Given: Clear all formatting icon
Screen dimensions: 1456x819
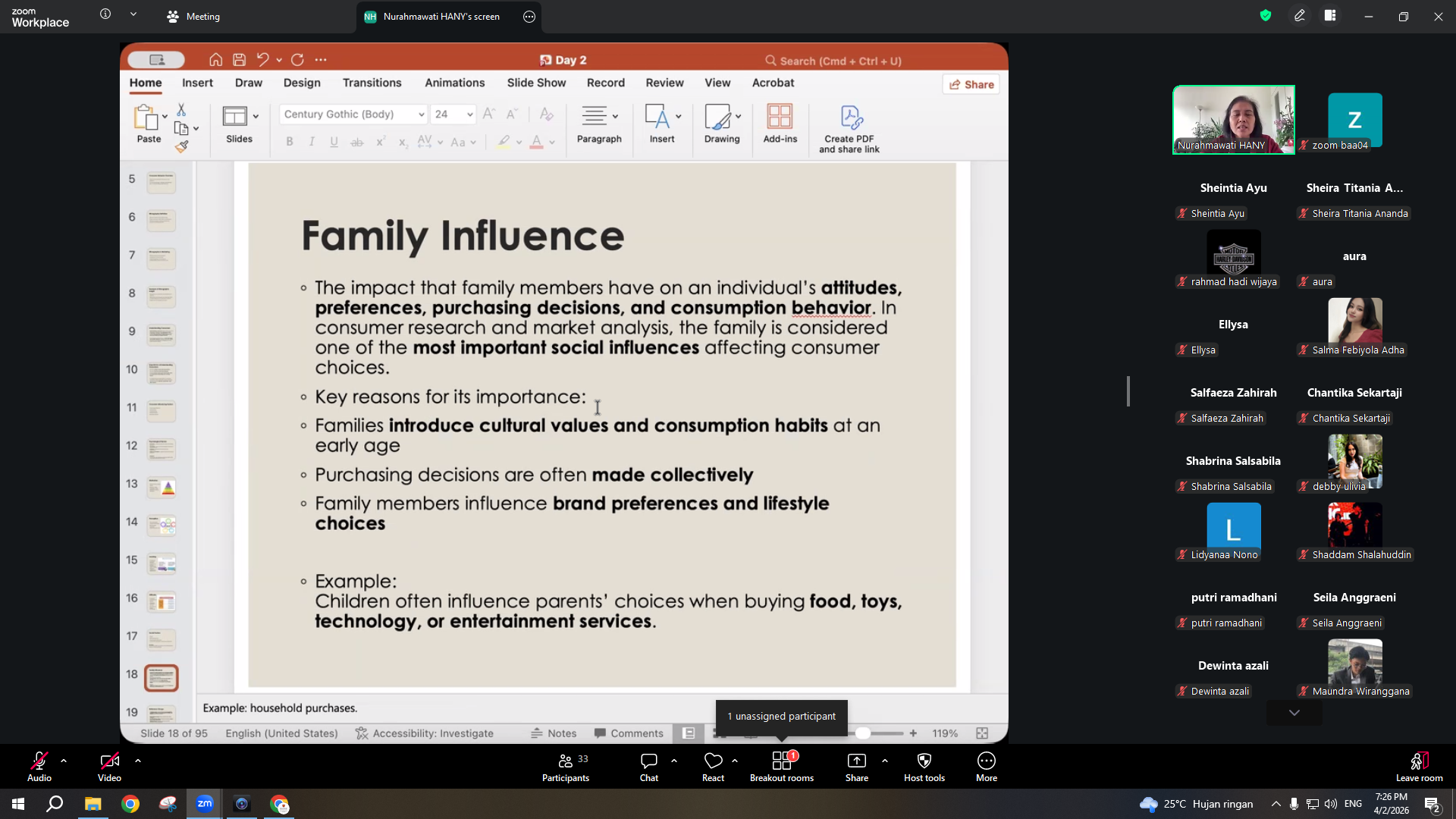Looking at the screenshot, I should tap(546, 114).
